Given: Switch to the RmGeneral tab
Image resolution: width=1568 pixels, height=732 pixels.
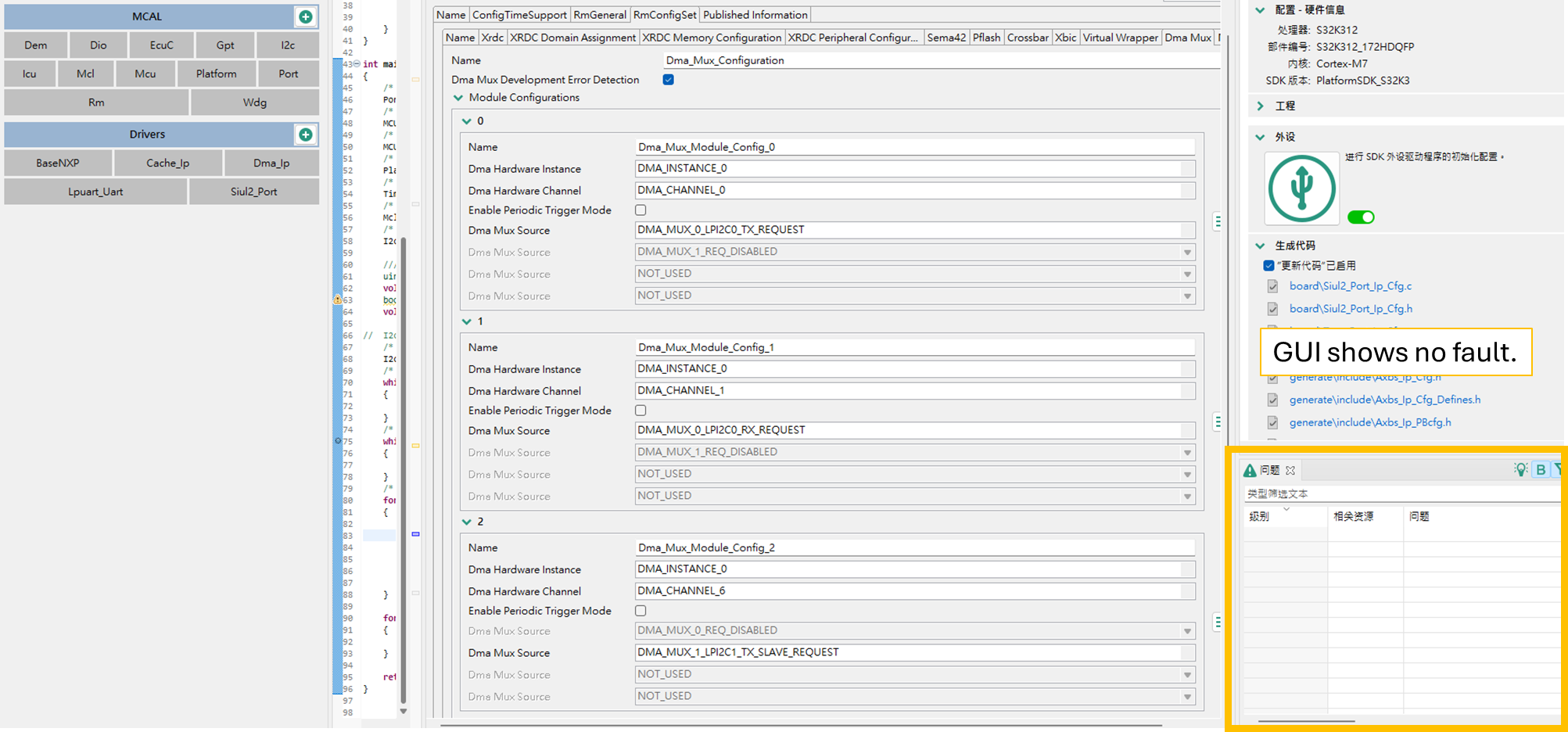Looking at the screenshot, I should (600, 15).
